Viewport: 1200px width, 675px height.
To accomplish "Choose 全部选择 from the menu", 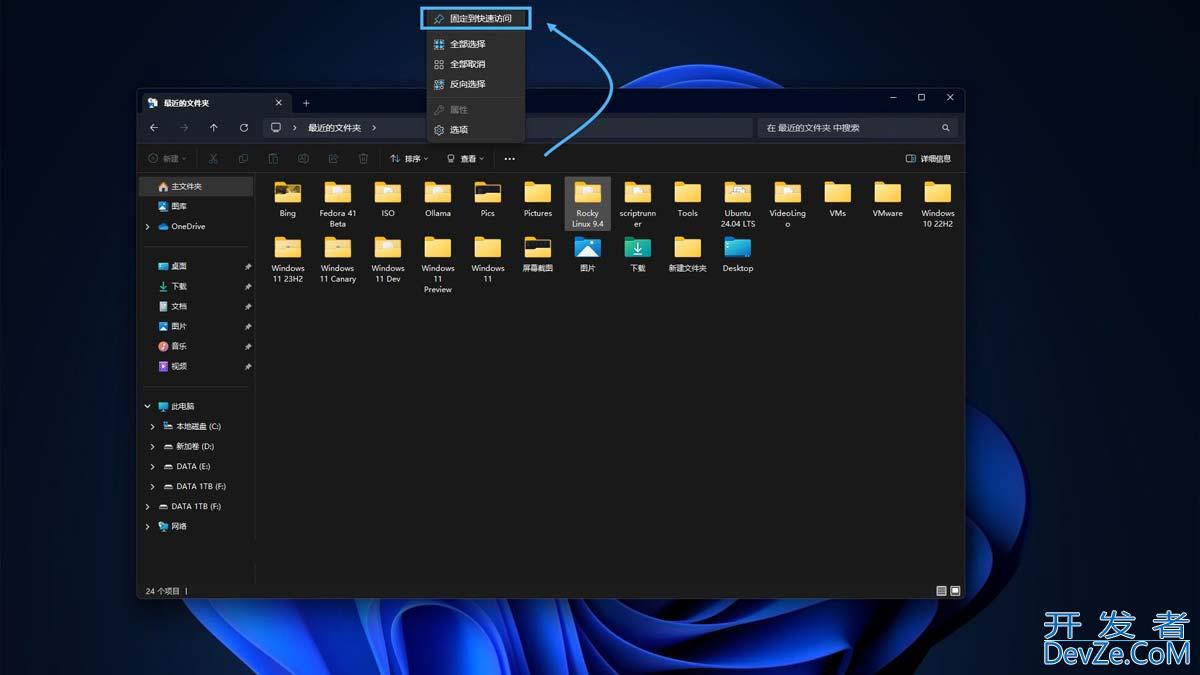I will point(475,44).
